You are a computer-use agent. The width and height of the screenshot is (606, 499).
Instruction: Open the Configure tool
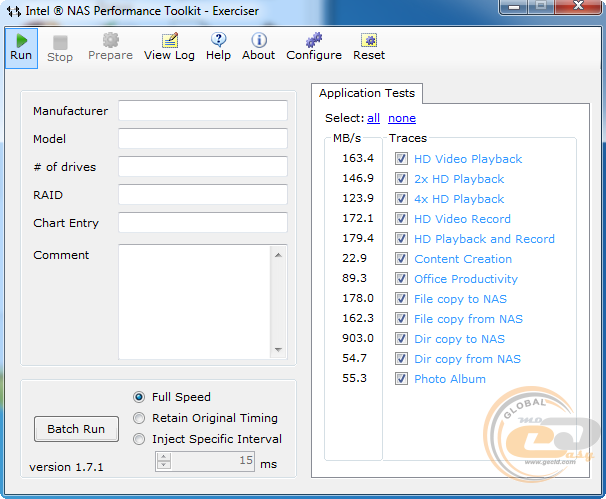coord(314,41)
